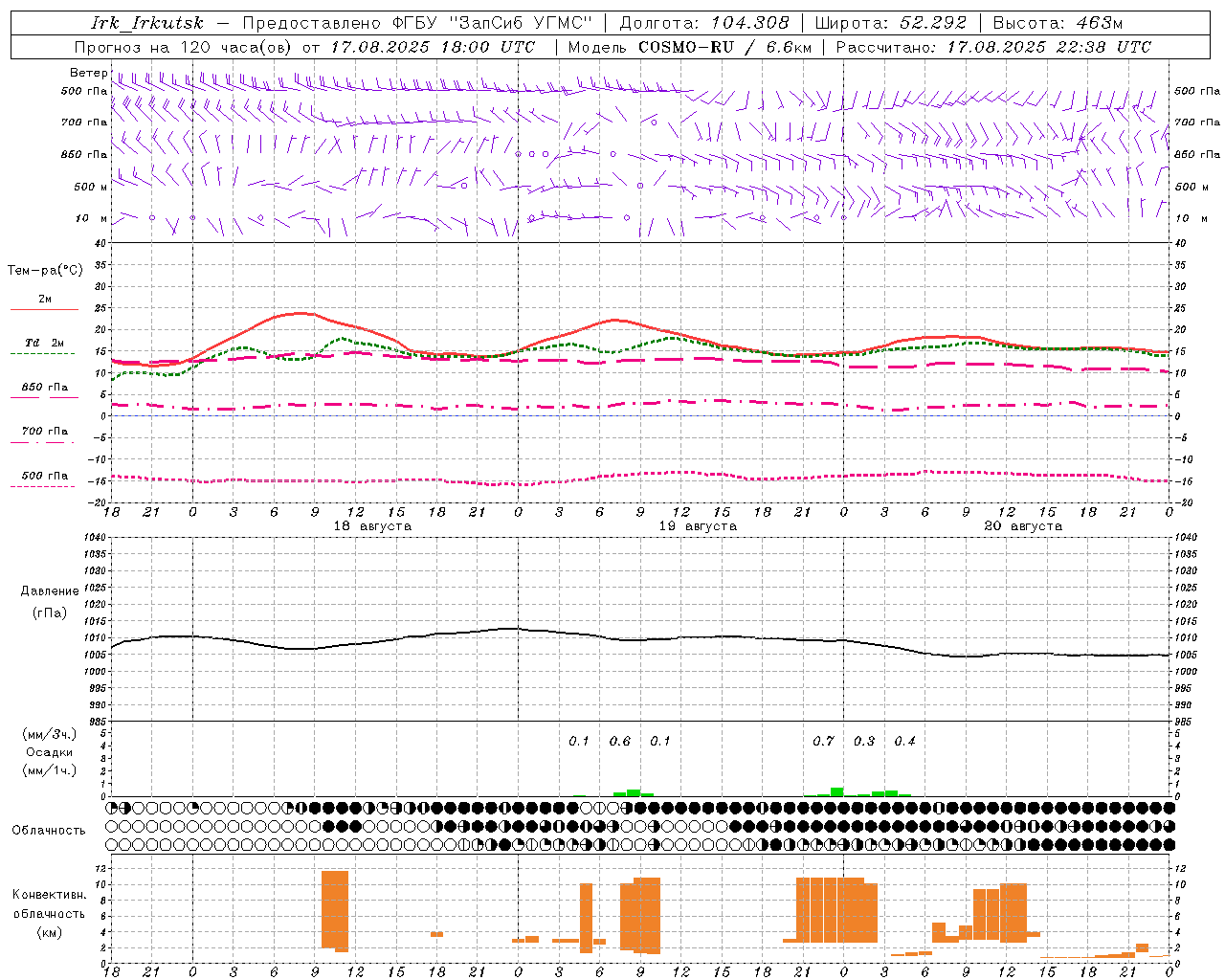The image size is (1225, 980).
Task: Click the Конвективн. облачность panel label
Action: point(49,904)
